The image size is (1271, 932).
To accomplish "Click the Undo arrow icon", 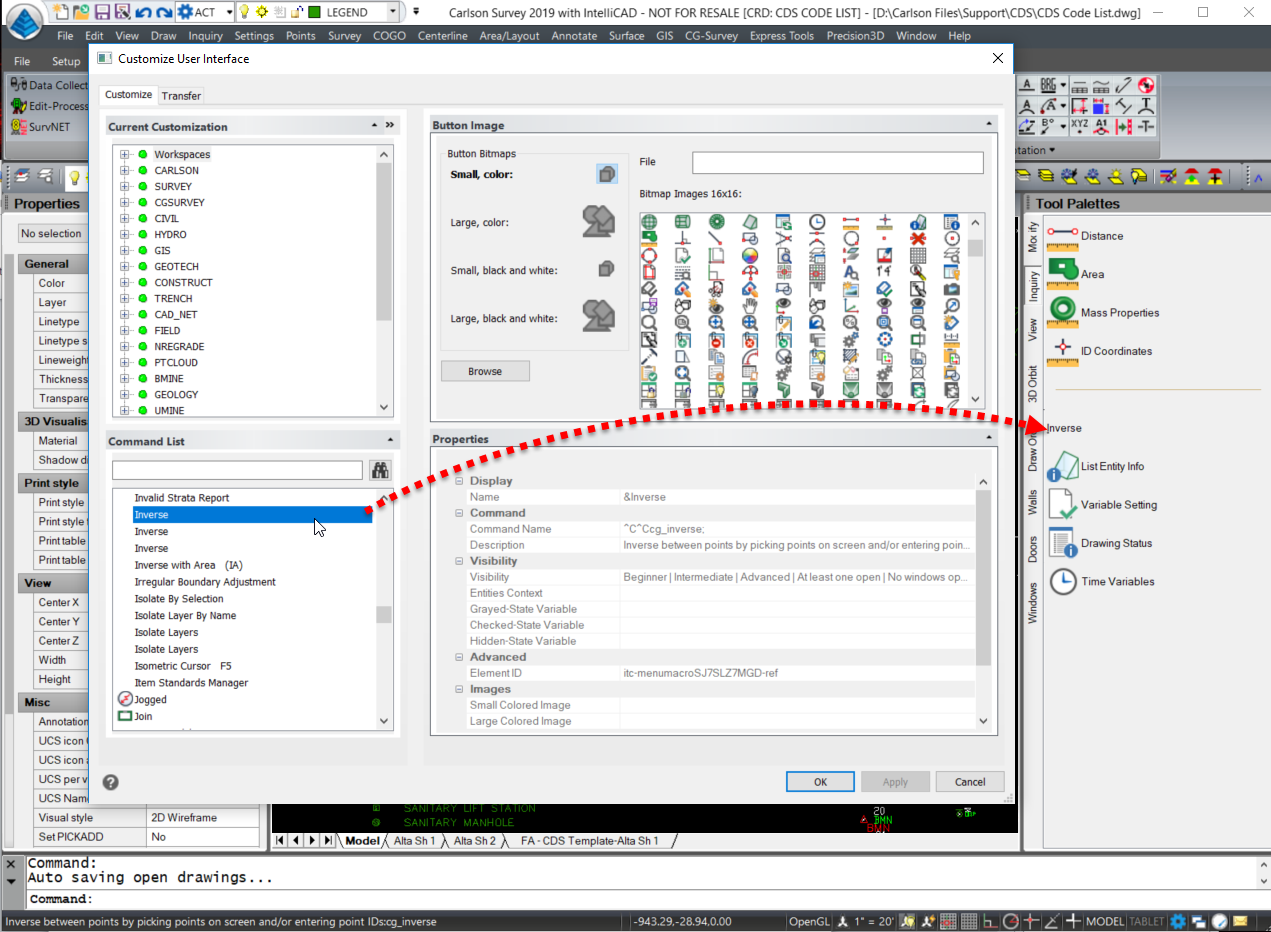I will click(141, 12).
